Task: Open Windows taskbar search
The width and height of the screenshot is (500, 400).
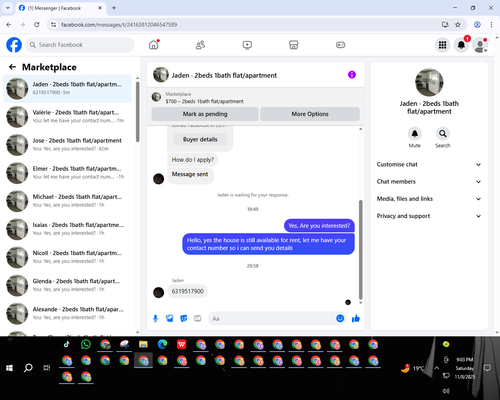Action: click(28, 368)
